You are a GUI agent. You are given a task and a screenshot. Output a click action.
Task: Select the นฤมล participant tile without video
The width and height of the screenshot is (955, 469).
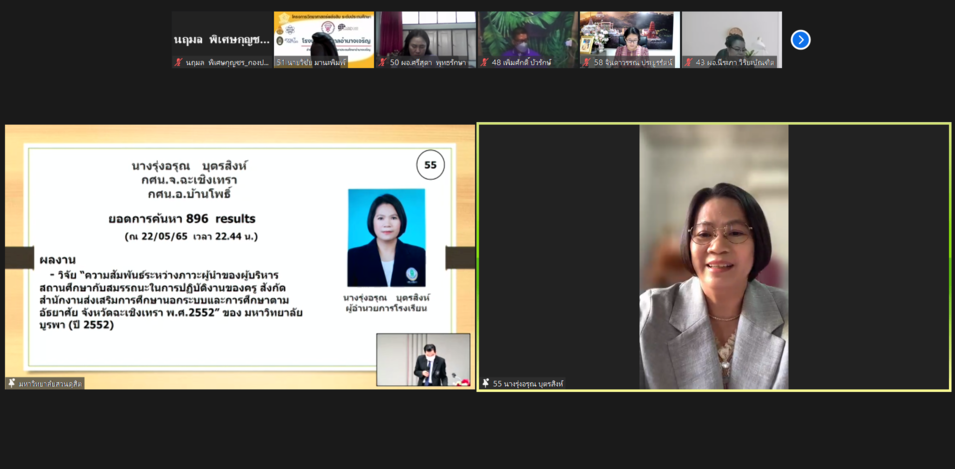pos(222,38)
